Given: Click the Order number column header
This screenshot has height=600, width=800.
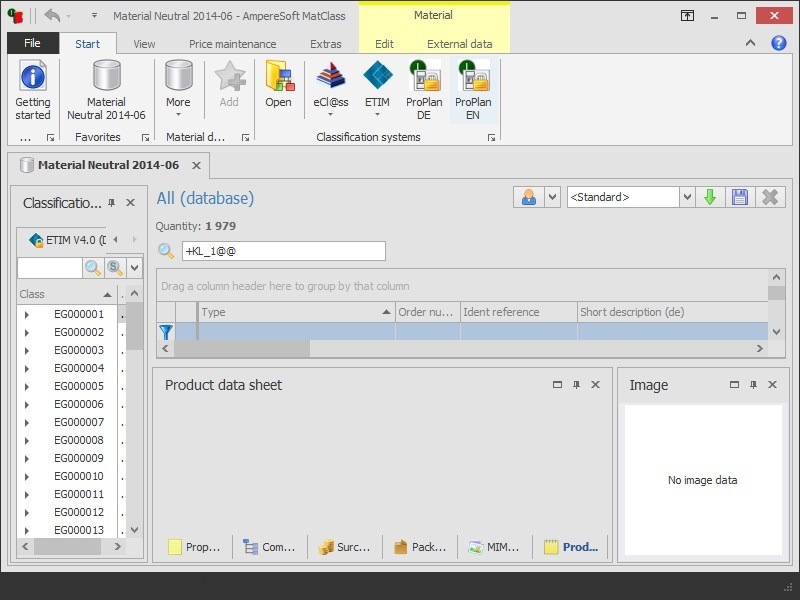Looking at the screenshot, I should click(x=428, y=312).
